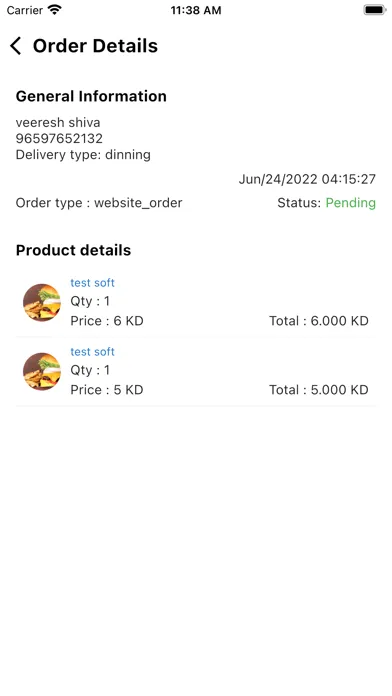Tap the Wi-Fi status icon
Screen dimensions: 392x696
pyautogui.click(x=55, y=10)
